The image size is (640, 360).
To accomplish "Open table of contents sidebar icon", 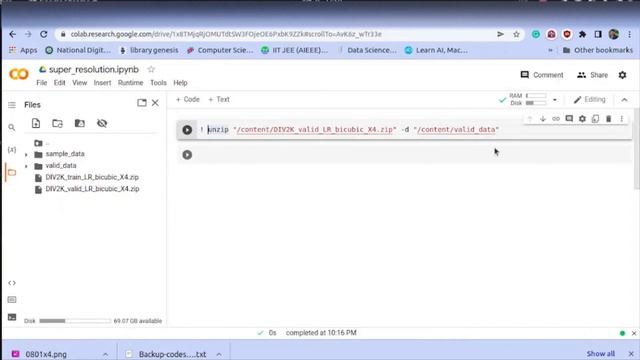I will coord(12,105).
